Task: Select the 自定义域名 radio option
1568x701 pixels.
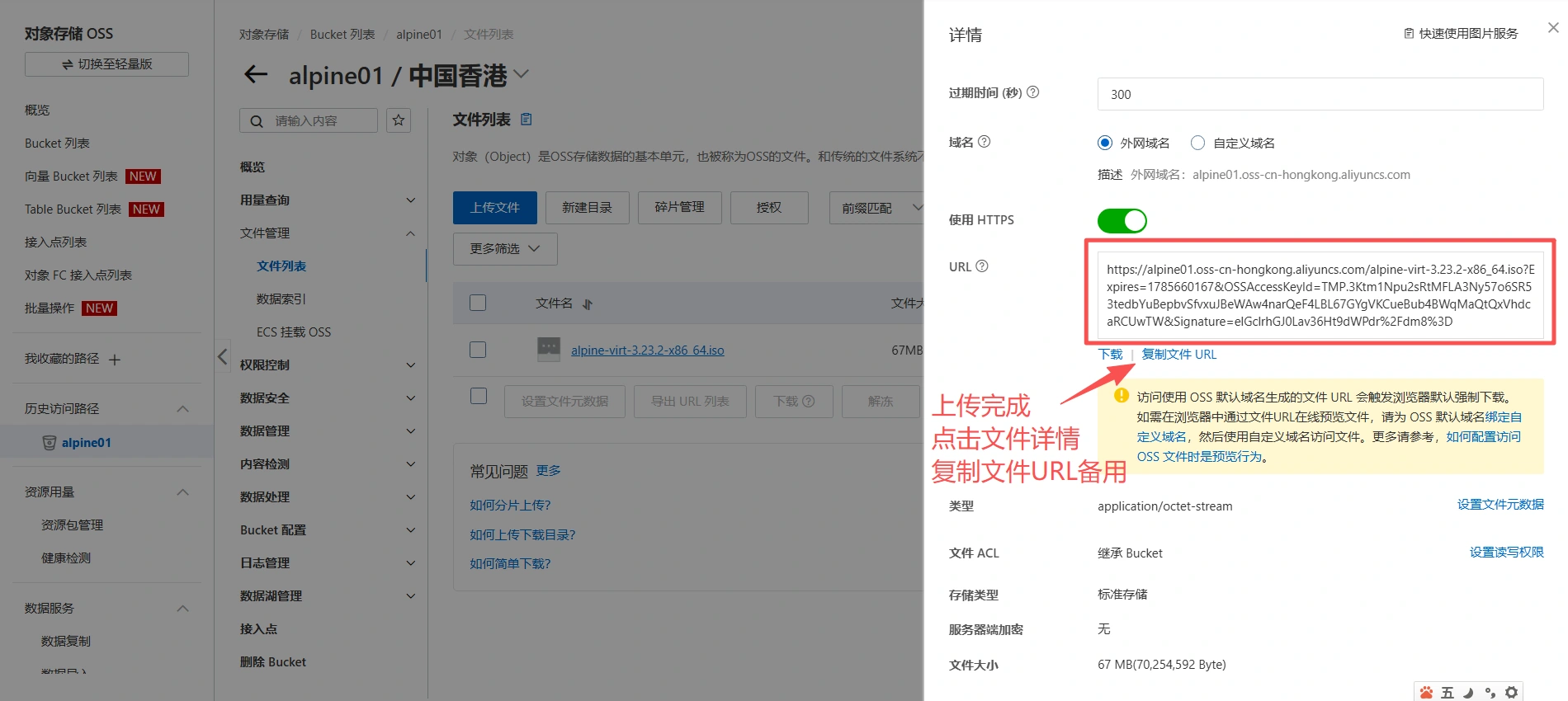Action: click(1197, 143)
